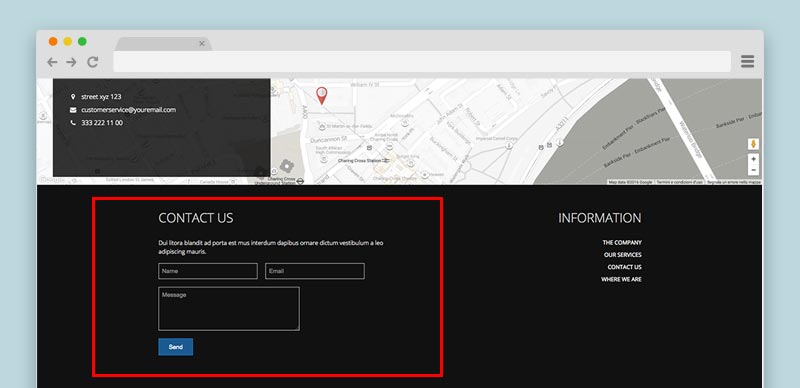Open THE COMPANY link
The width and height of the screenshot is (800, 388).
click(622, 242)
